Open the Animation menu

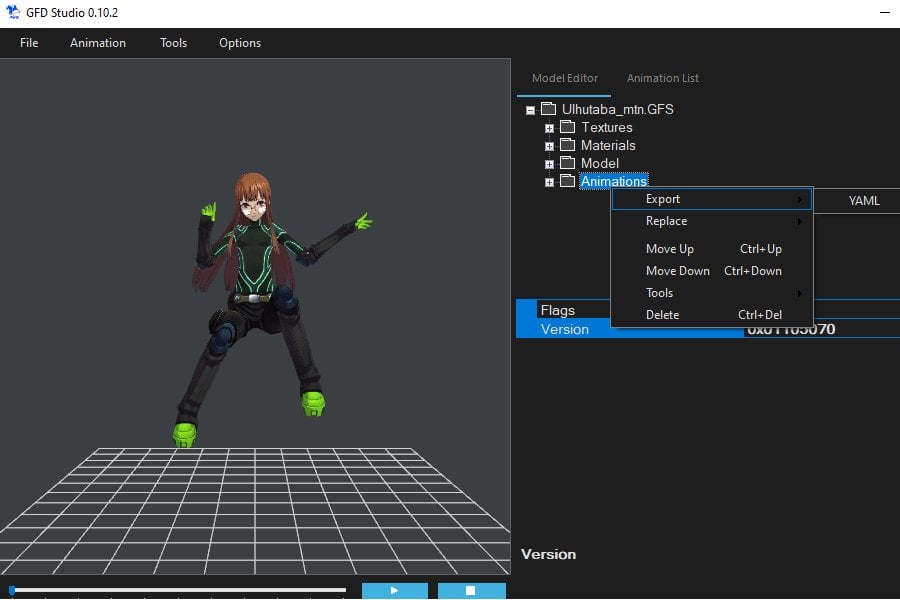click(98, 43)
